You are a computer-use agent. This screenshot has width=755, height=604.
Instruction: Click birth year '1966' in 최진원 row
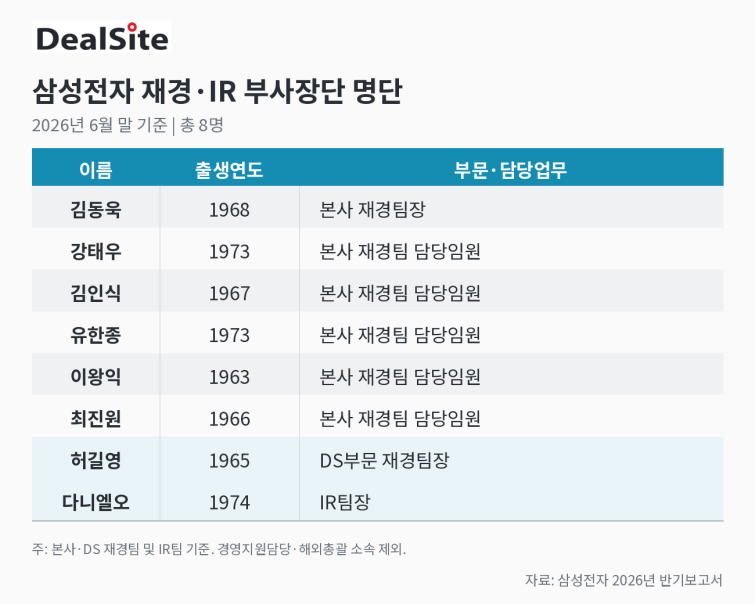[x=229, y=419]
